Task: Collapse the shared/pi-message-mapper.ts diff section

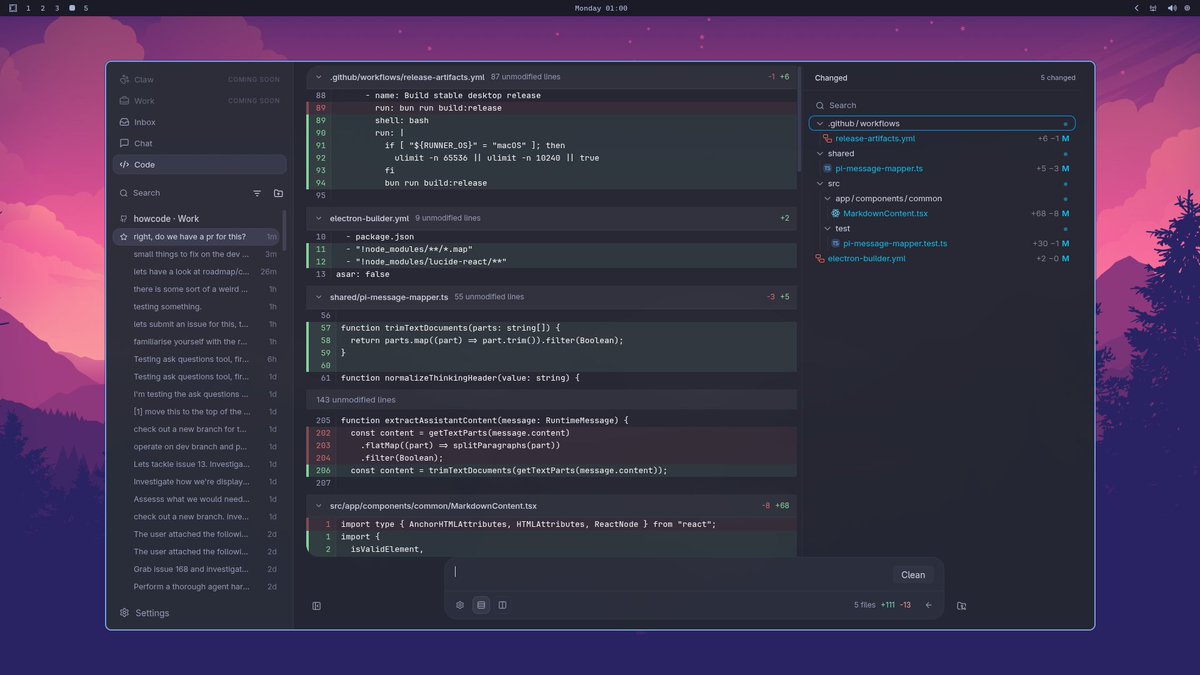Action: tap(319, 297)
